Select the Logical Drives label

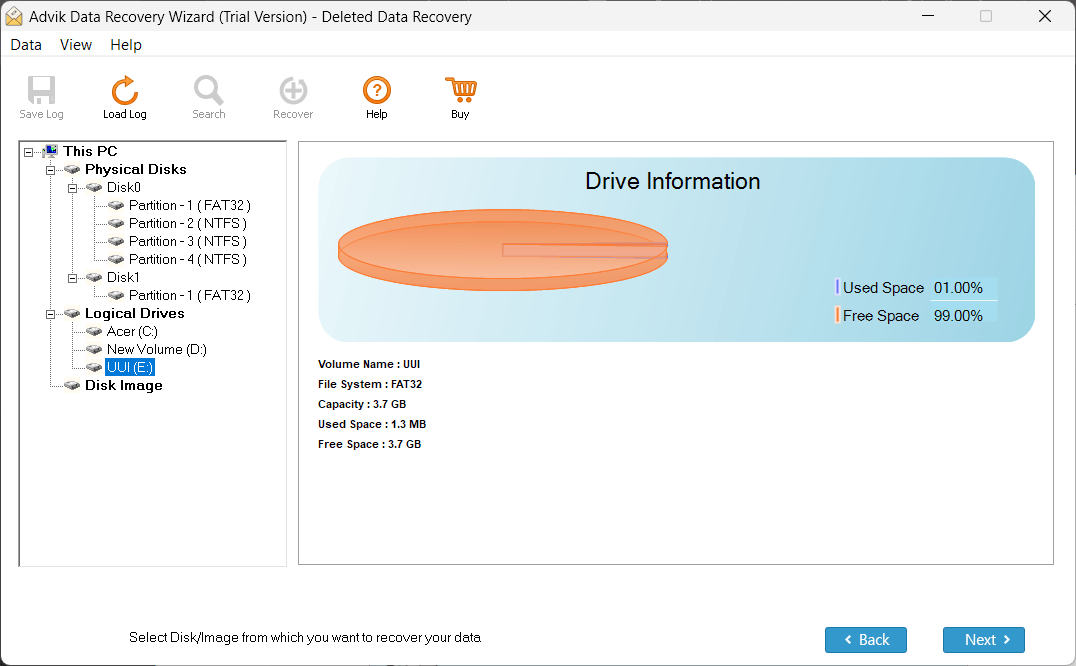pos(134,313)
